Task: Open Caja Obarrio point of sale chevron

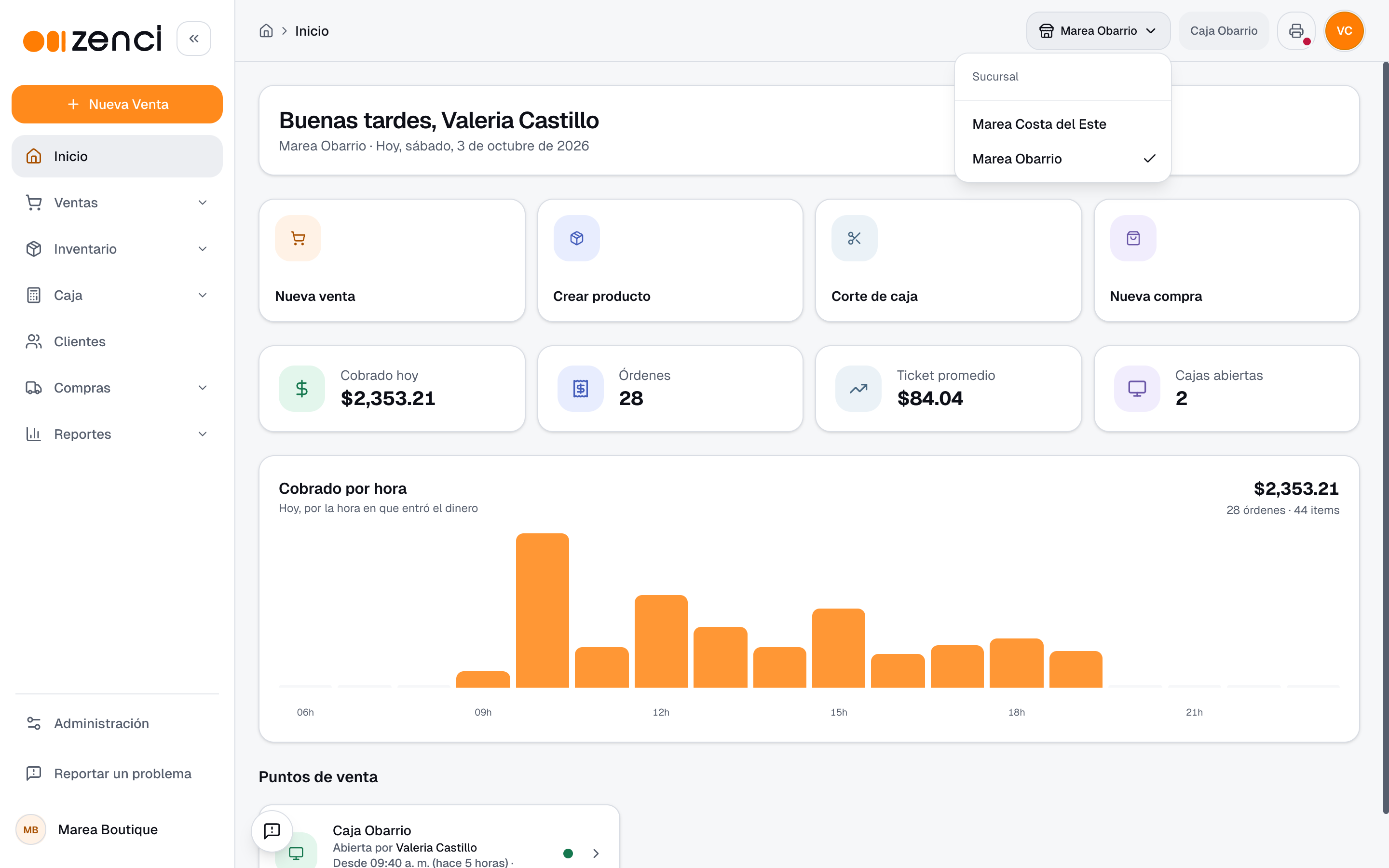Action: (596, 853)
